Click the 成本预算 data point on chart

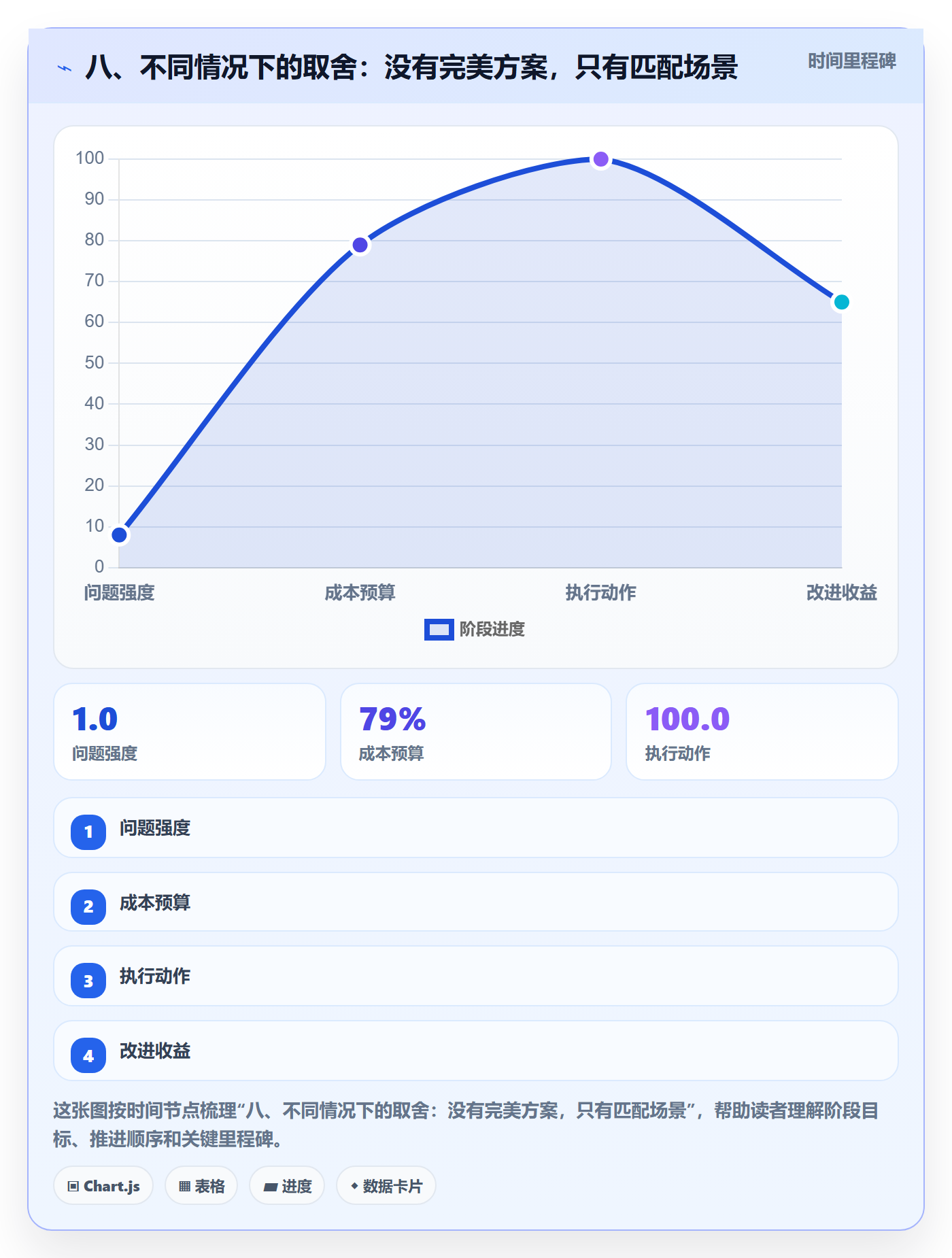[360, 245]
